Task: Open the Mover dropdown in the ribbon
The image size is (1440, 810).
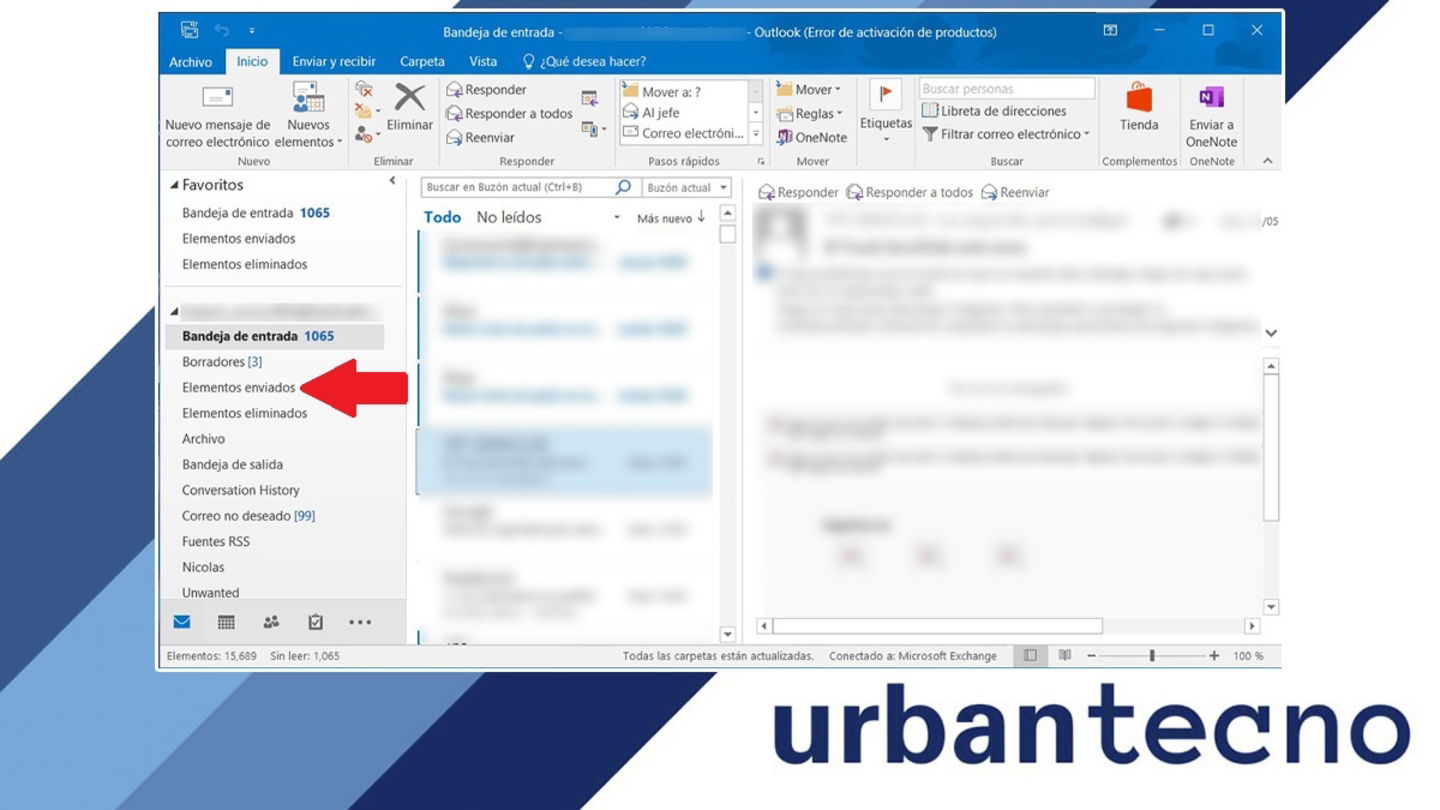Action: [809, 89]
